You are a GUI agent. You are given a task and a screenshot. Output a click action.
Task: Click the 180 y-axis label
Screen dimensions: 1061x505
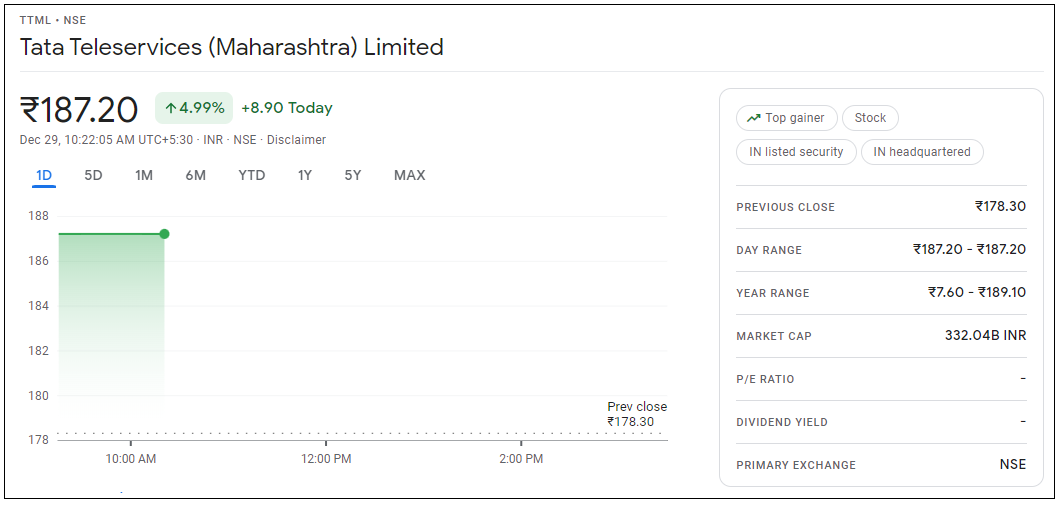pyautogui.click(x=39, y=396)
